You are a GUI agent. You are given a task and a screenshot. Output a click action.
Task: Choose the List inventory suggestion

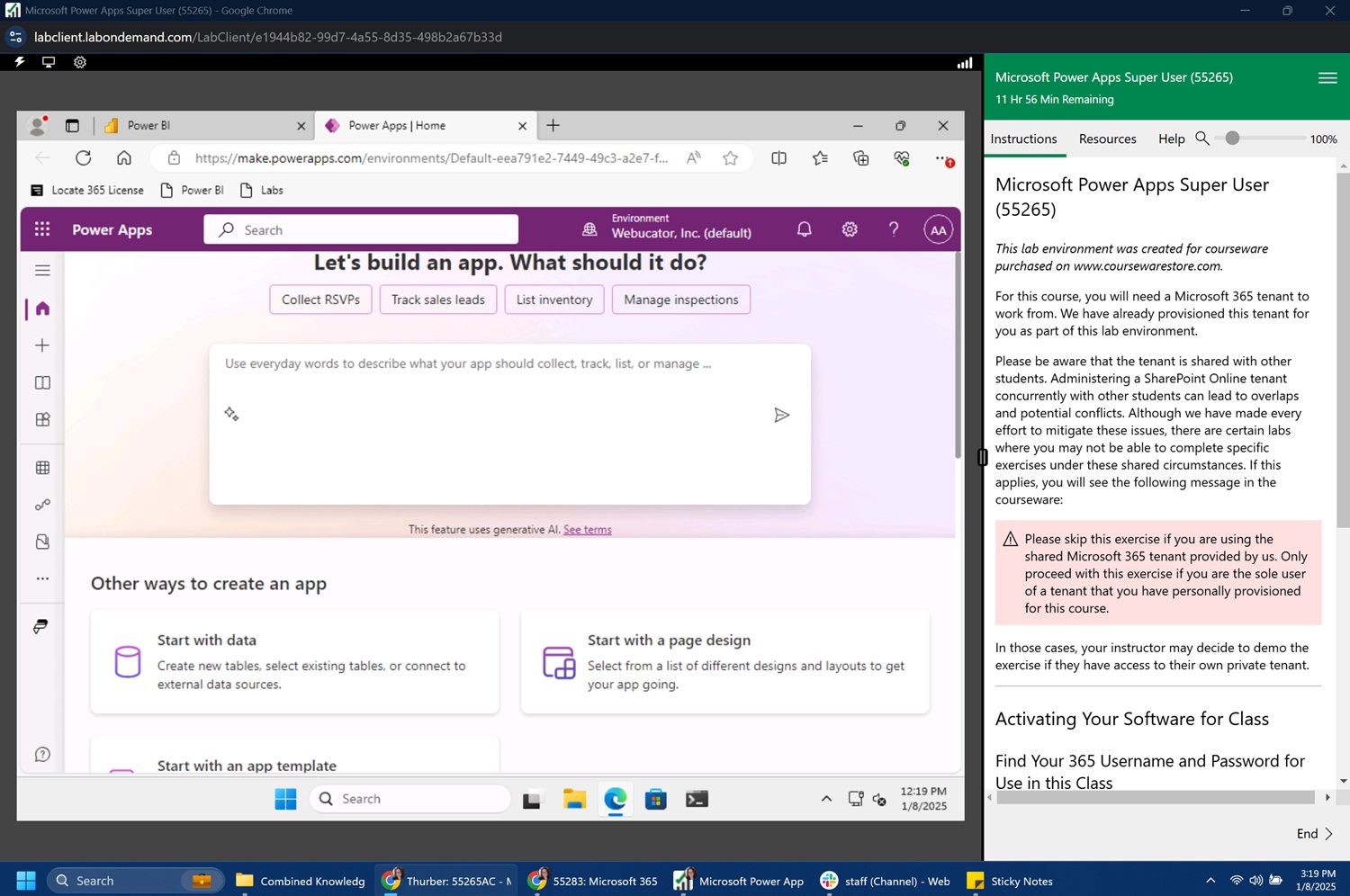click(x=554, y=300)
